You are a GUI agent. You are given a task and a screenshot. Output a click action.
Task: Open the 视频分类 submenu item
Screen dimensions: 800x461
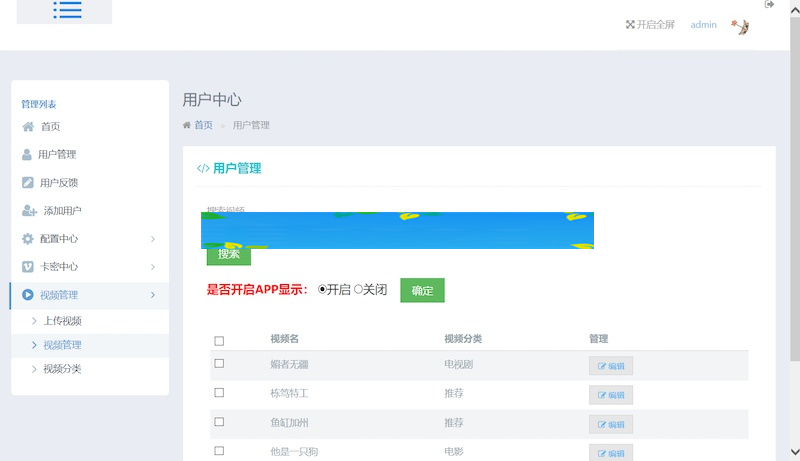62,369
